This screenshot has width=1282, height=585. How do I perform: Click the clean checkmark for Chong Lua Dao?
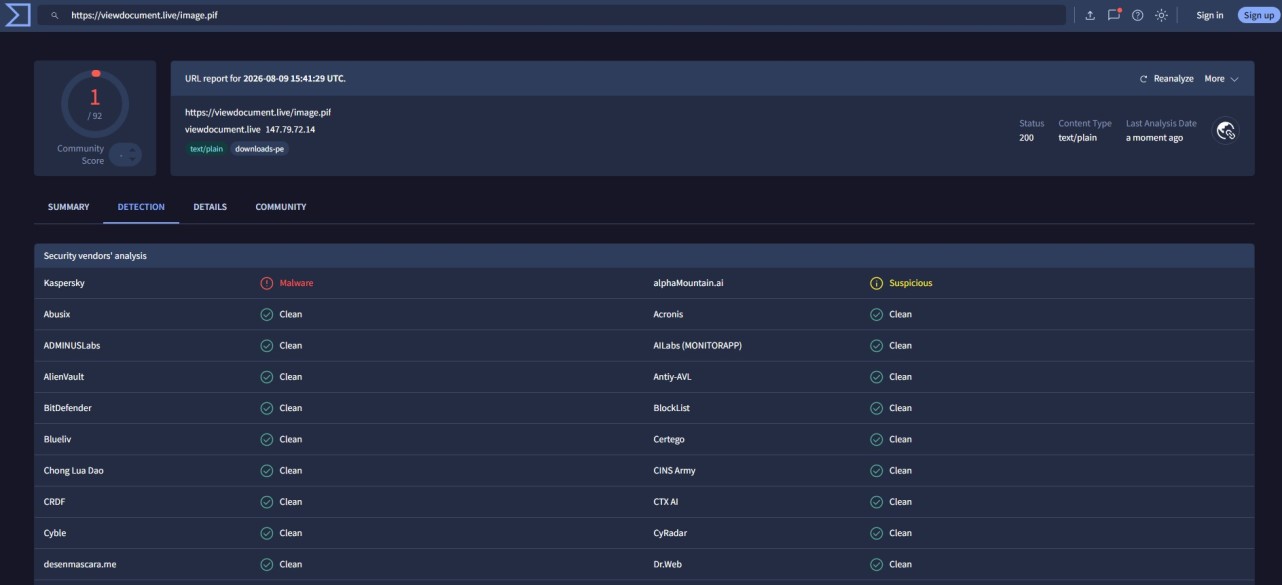(x=266, y=470)
